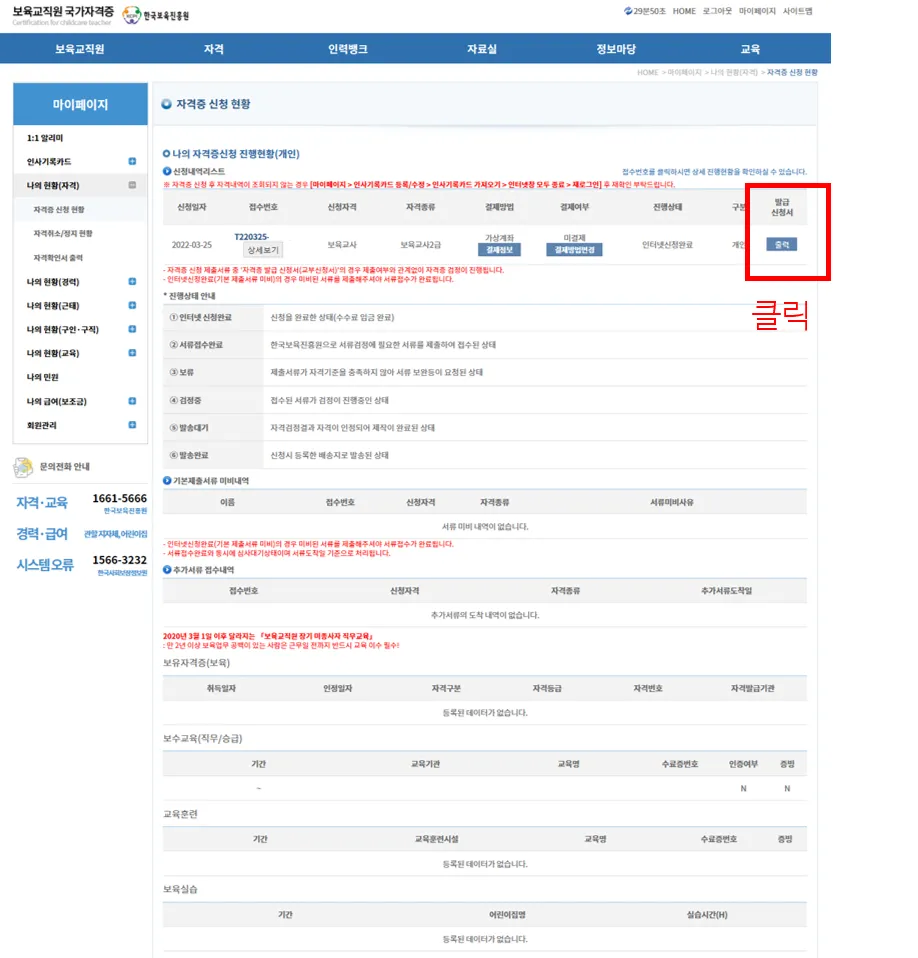This screenshot has width=918, height=958.
Task: Click the 결제정보 button
Action: tap(497, 250)
